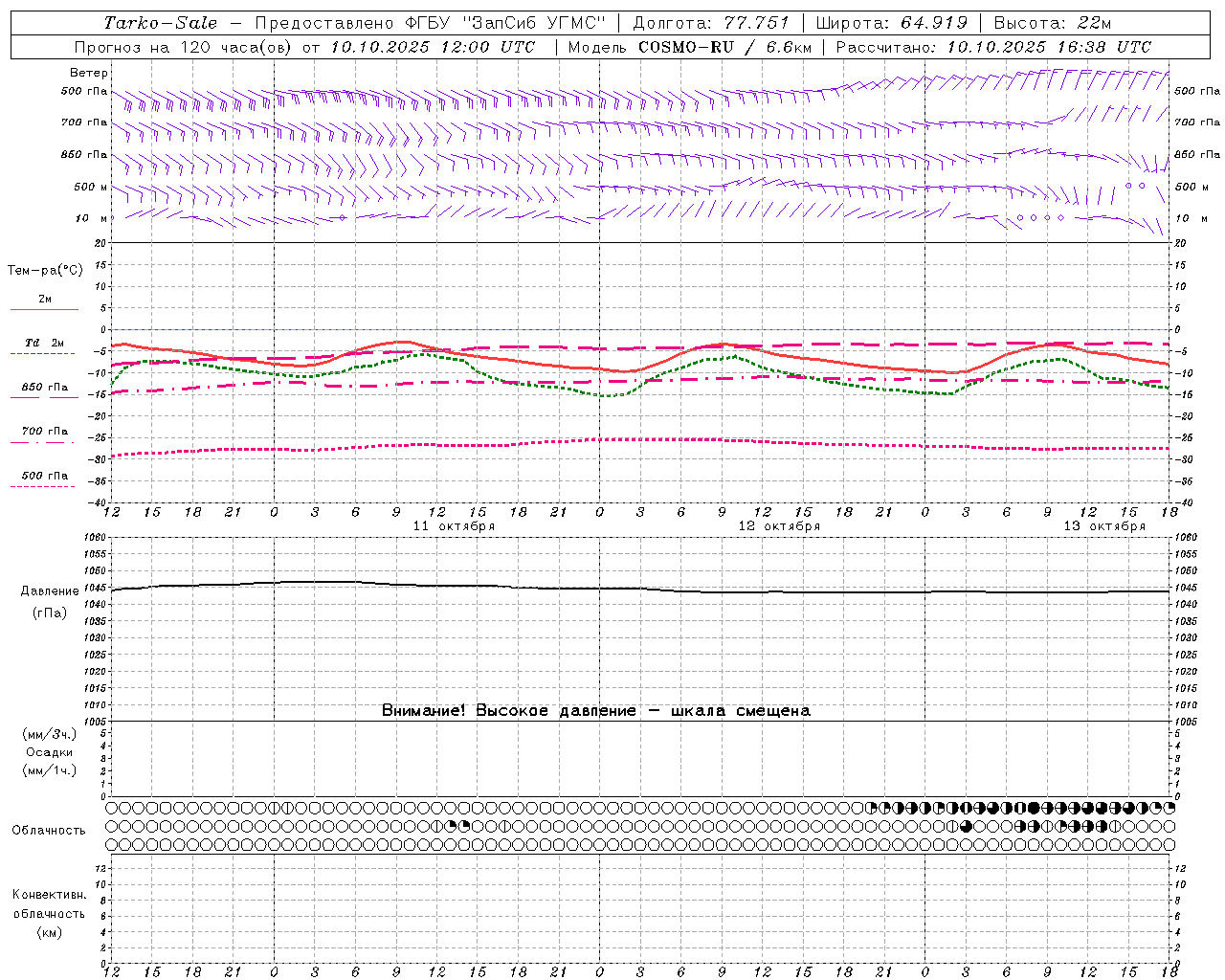Click the 13 октября date label

(x=1104, y=526)
